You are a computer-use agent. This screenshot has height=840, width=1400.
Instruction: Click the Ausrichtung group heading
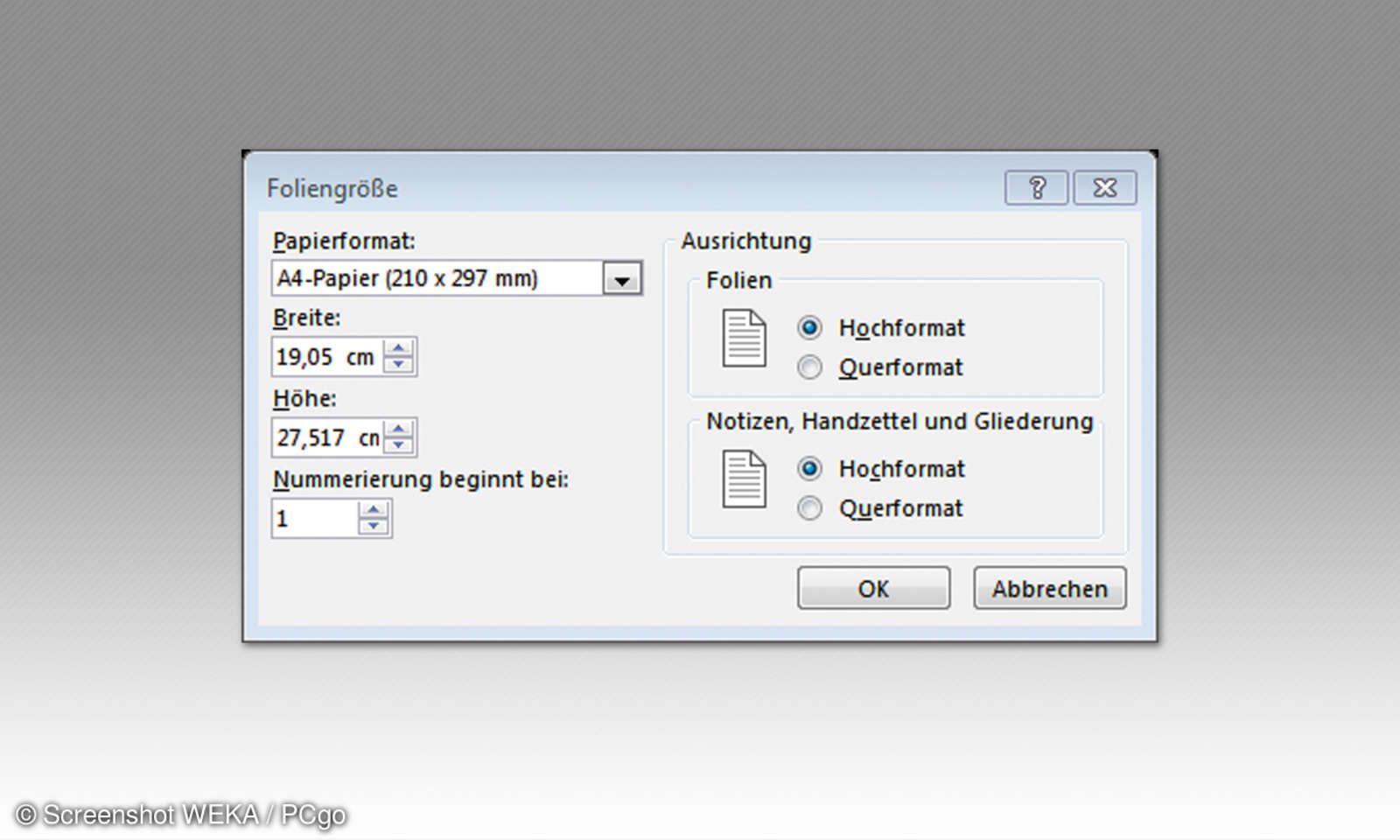pos(746,241)
